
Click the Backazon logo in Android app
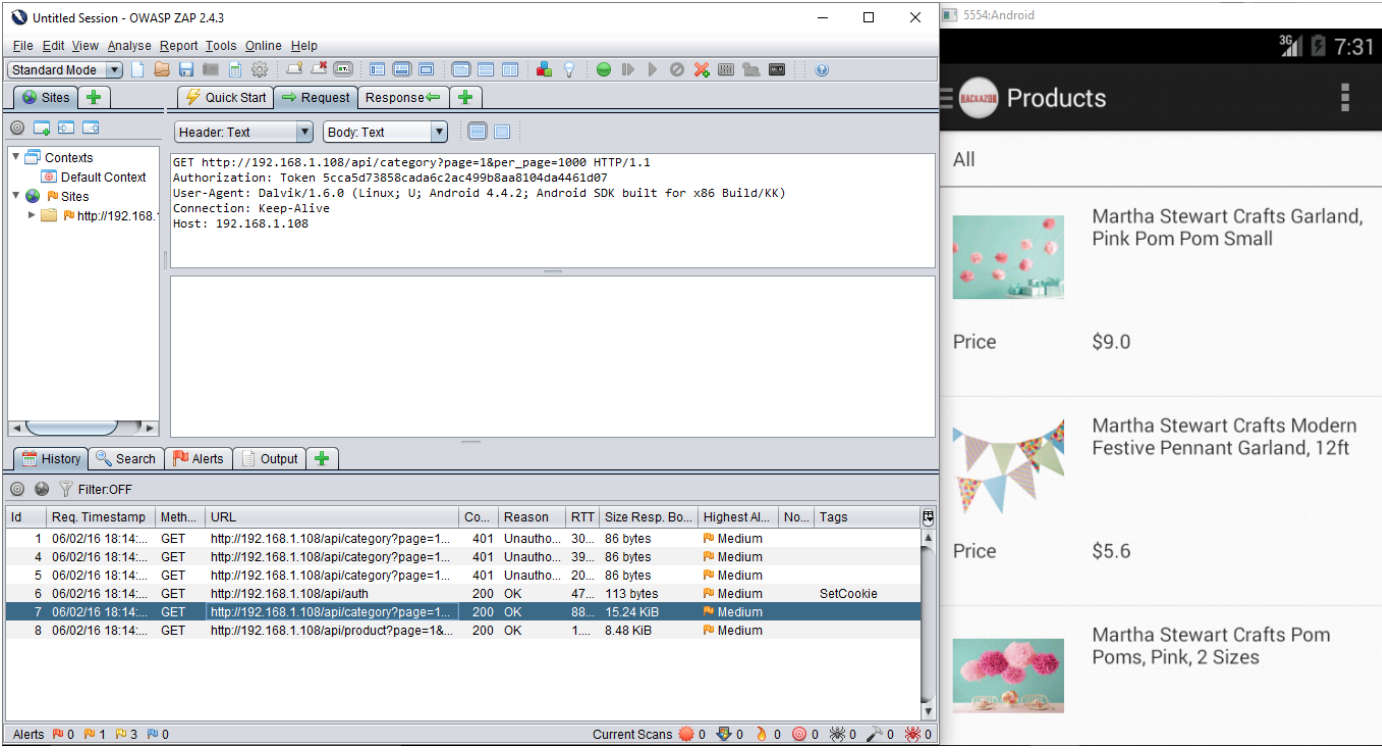click(x=978, y=97)
